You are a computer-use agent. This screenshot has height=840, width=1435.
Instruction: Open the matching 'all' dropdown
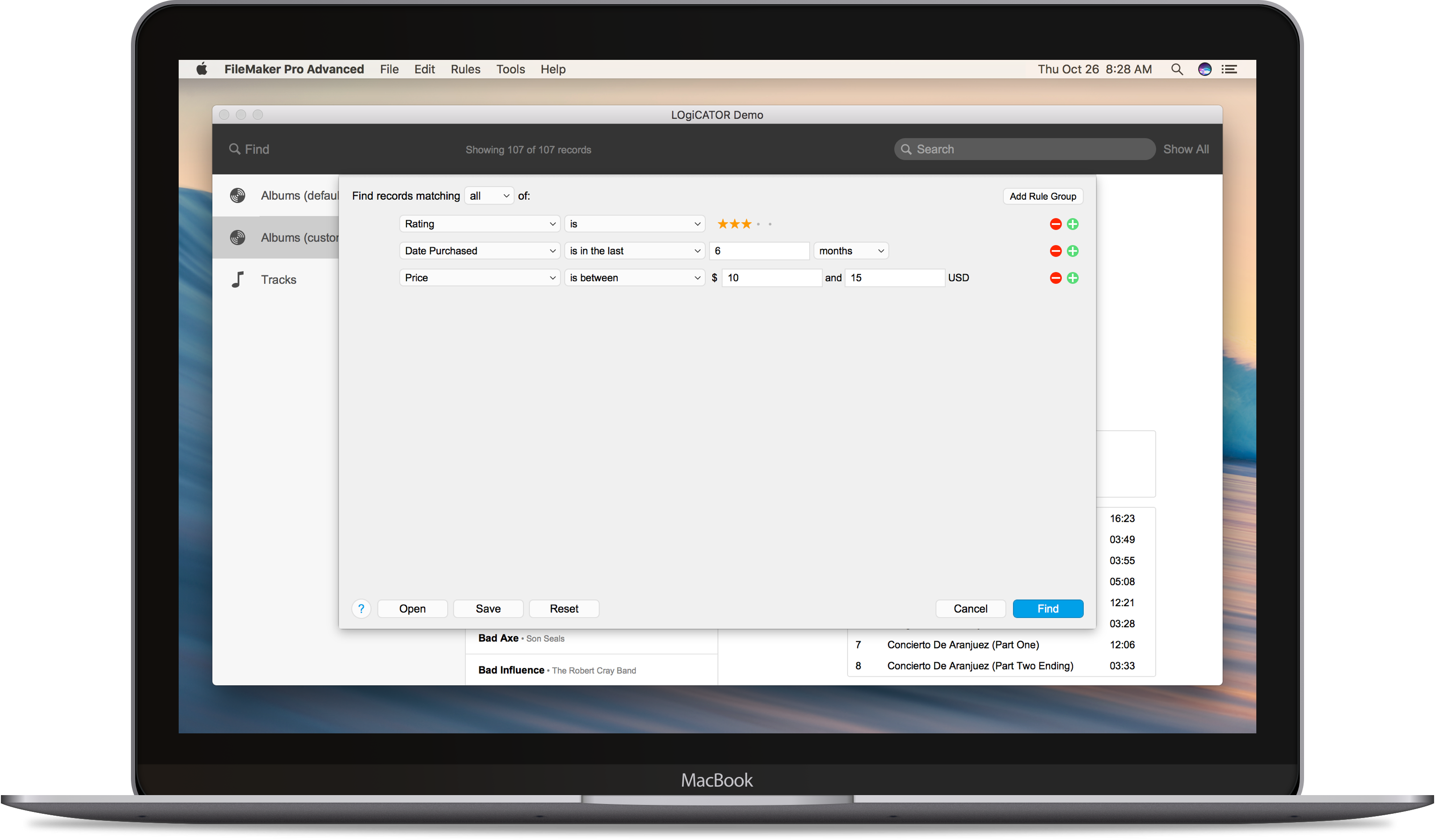tap(489, 196)
